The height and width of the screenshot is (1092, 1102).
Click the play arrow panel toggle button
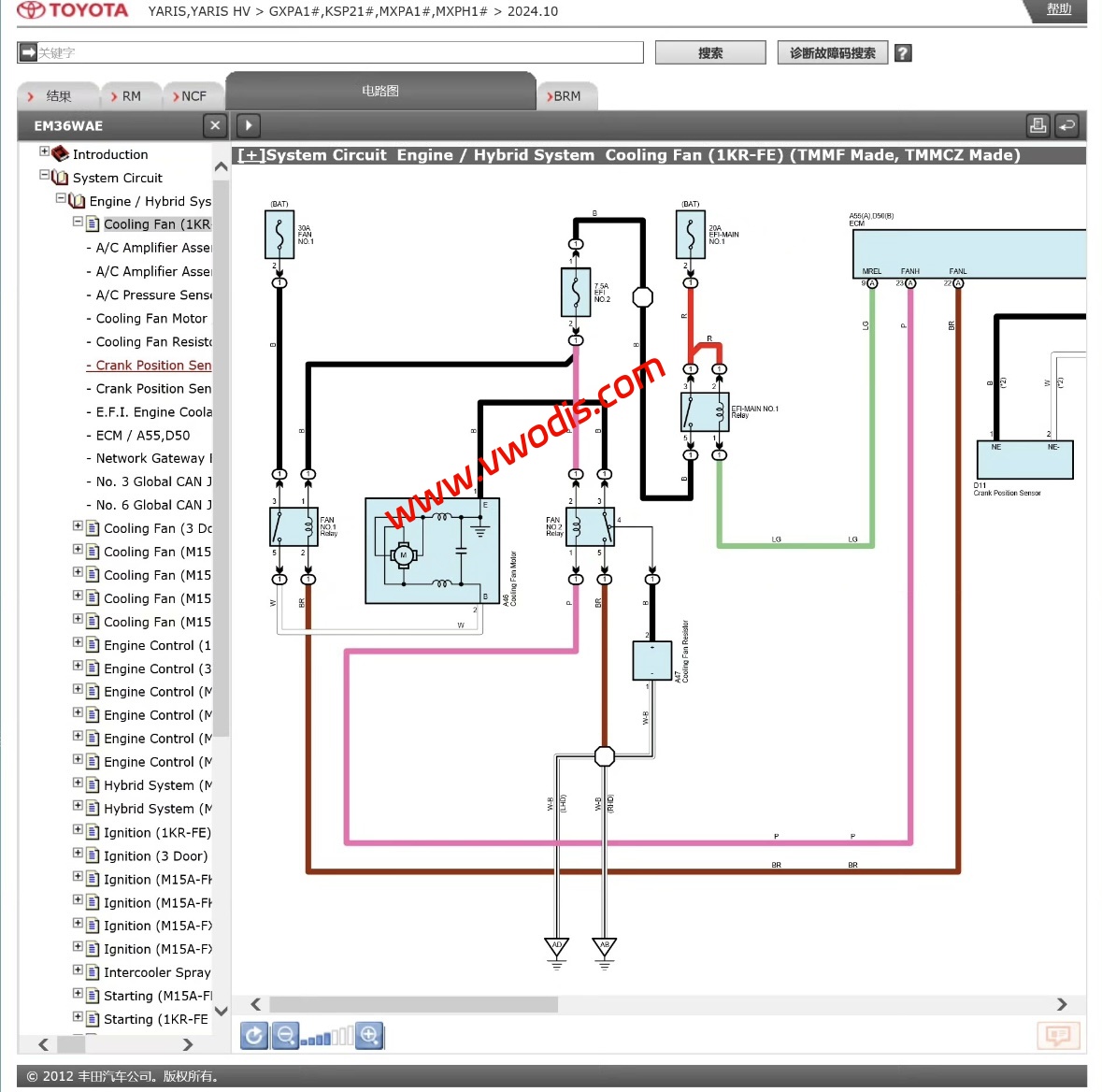coord(248,125)
